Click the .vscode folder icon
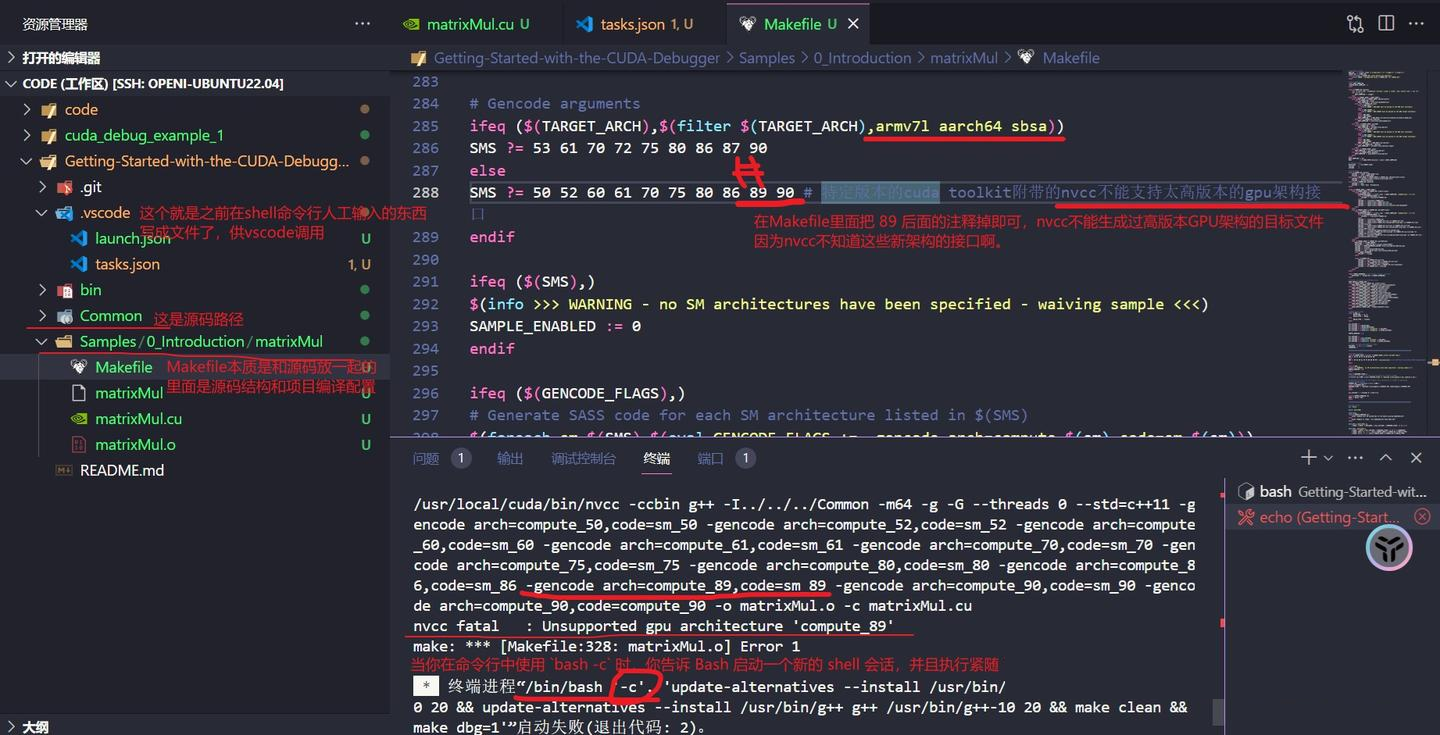Image resolution: width=1440 pixels, height=735 pixels. point(65,213)
